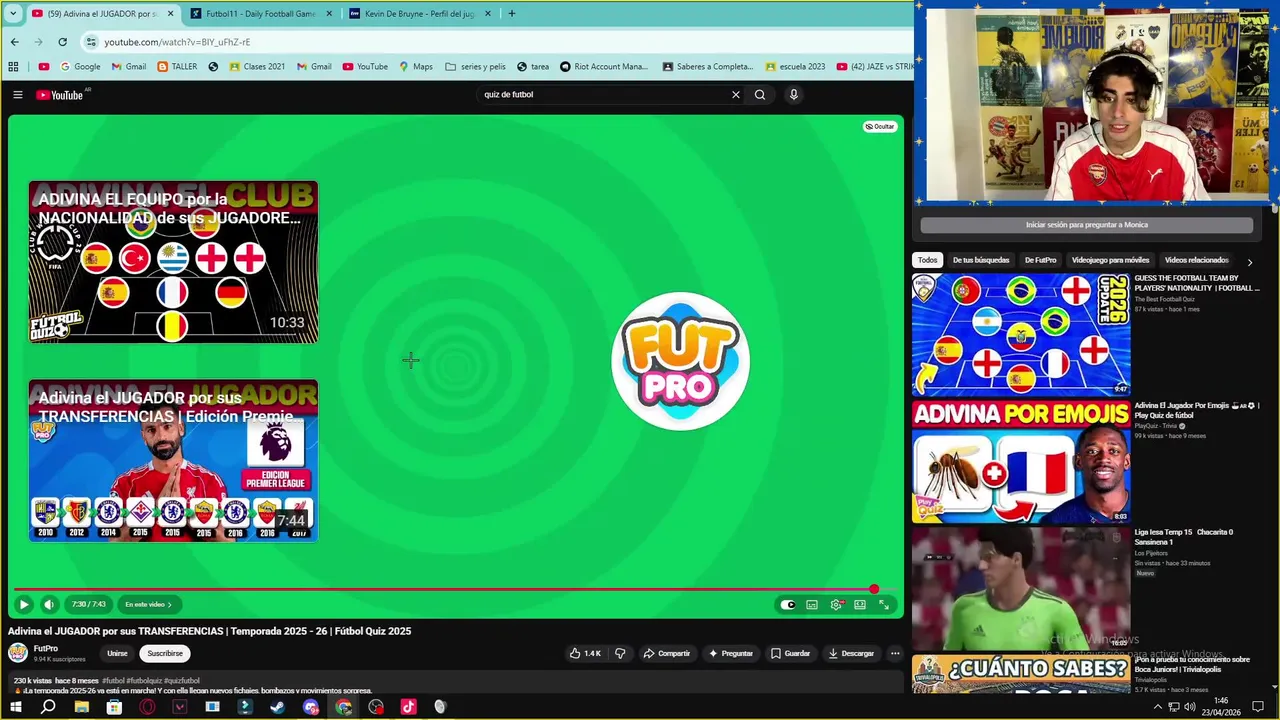Select 'Videos relacionados' chip

(1196, 260)
